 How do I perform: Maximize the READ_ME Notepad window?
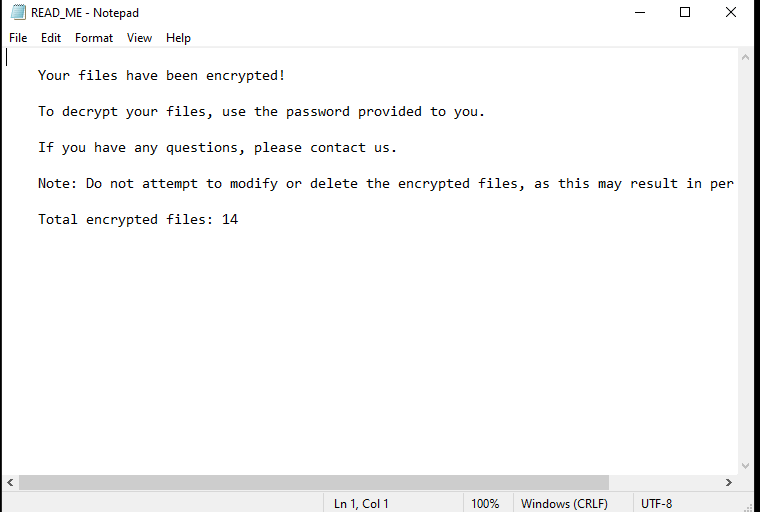pyautogui.click(x=685, y=12)
